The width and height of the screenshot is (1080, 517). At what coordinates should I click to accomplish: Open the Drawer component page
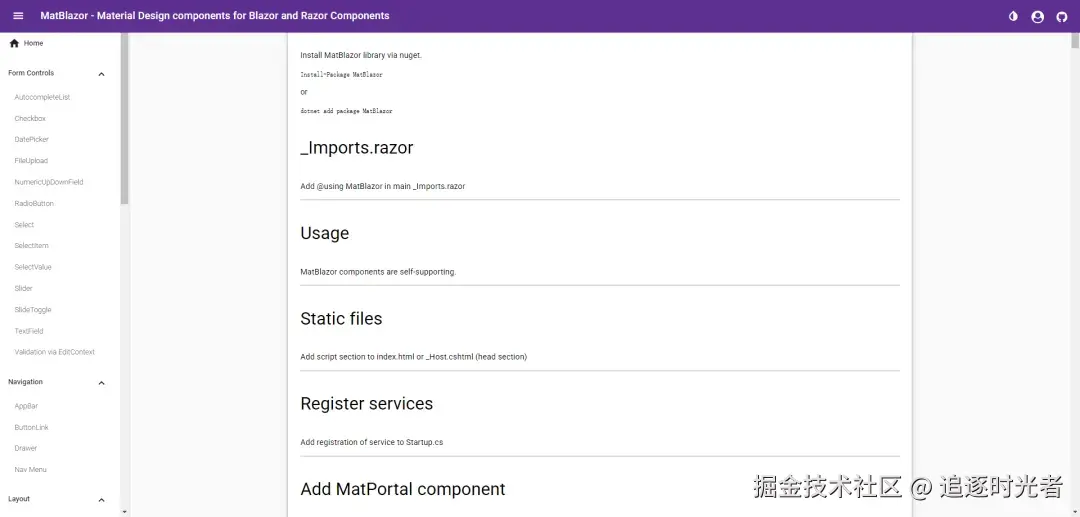[x=25, y=448]
